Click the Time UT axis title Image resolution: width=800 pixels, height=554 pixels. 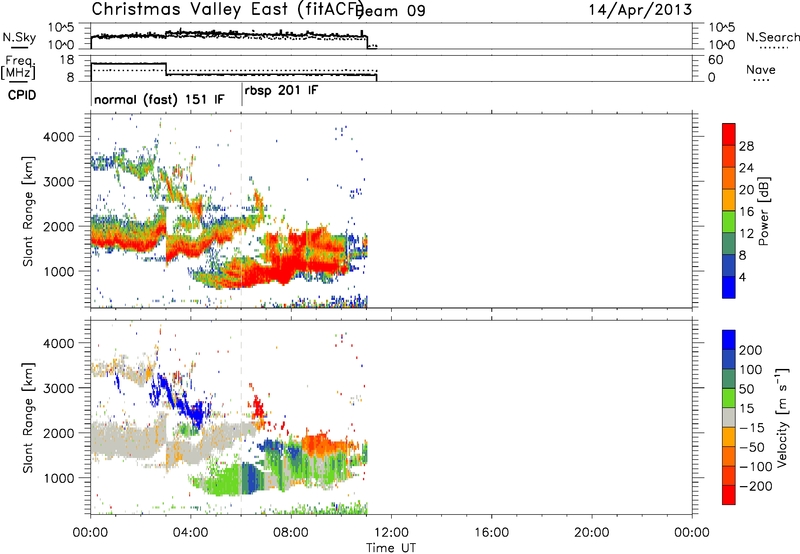(x=391, y=548)
